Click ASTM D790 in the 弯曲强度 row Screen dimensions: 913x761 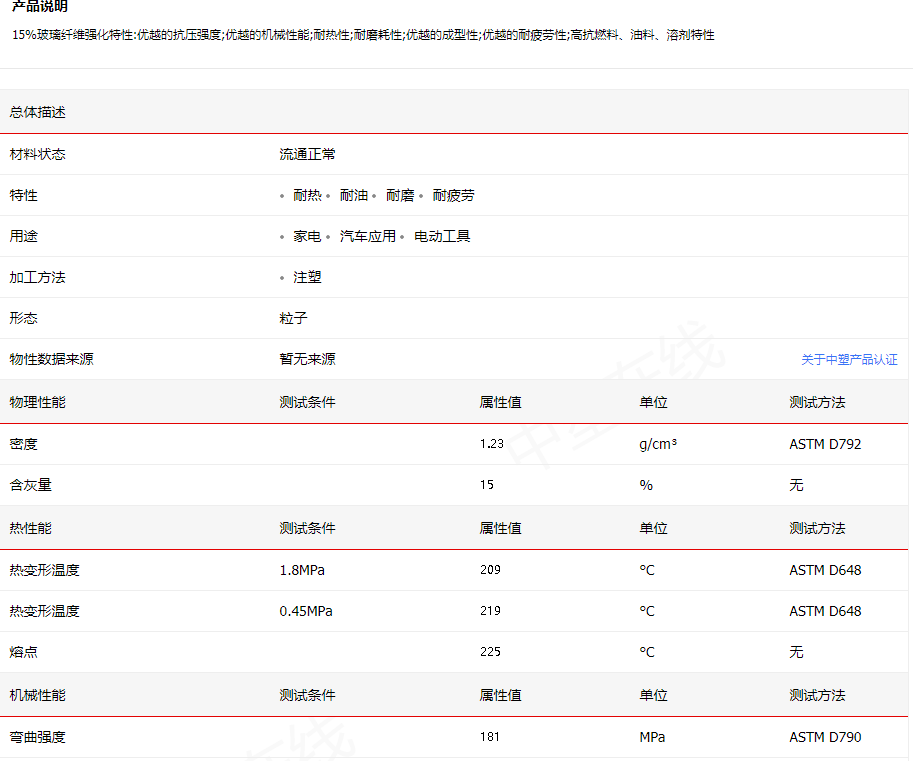[825, 737]
